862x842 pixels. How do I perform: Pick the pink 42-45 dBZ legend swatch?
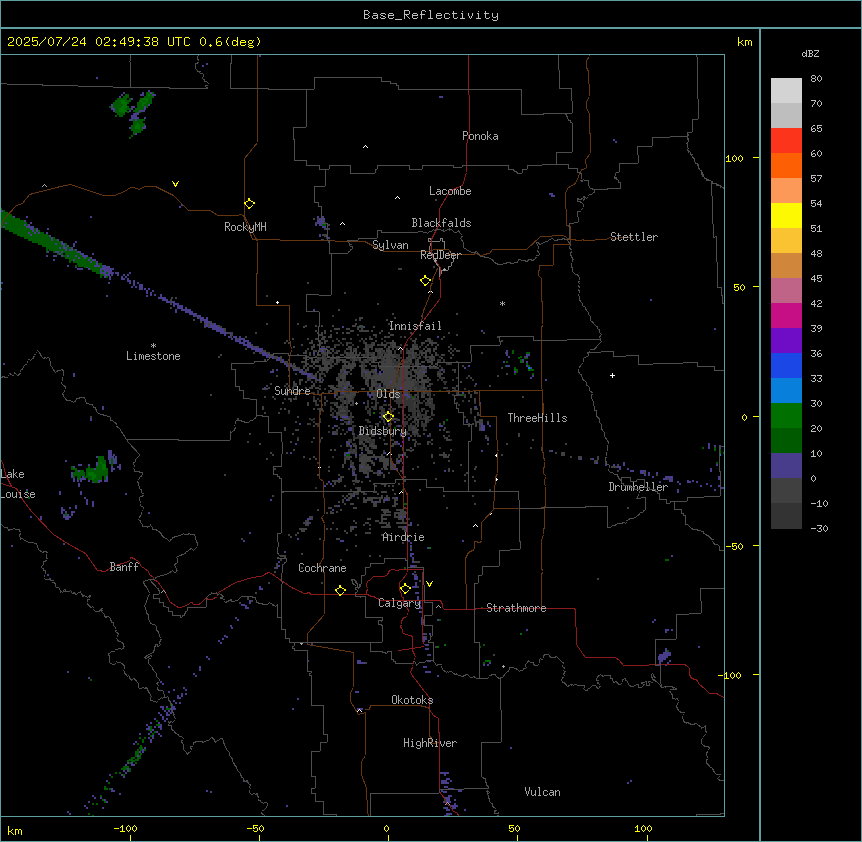tap(786, 291)
